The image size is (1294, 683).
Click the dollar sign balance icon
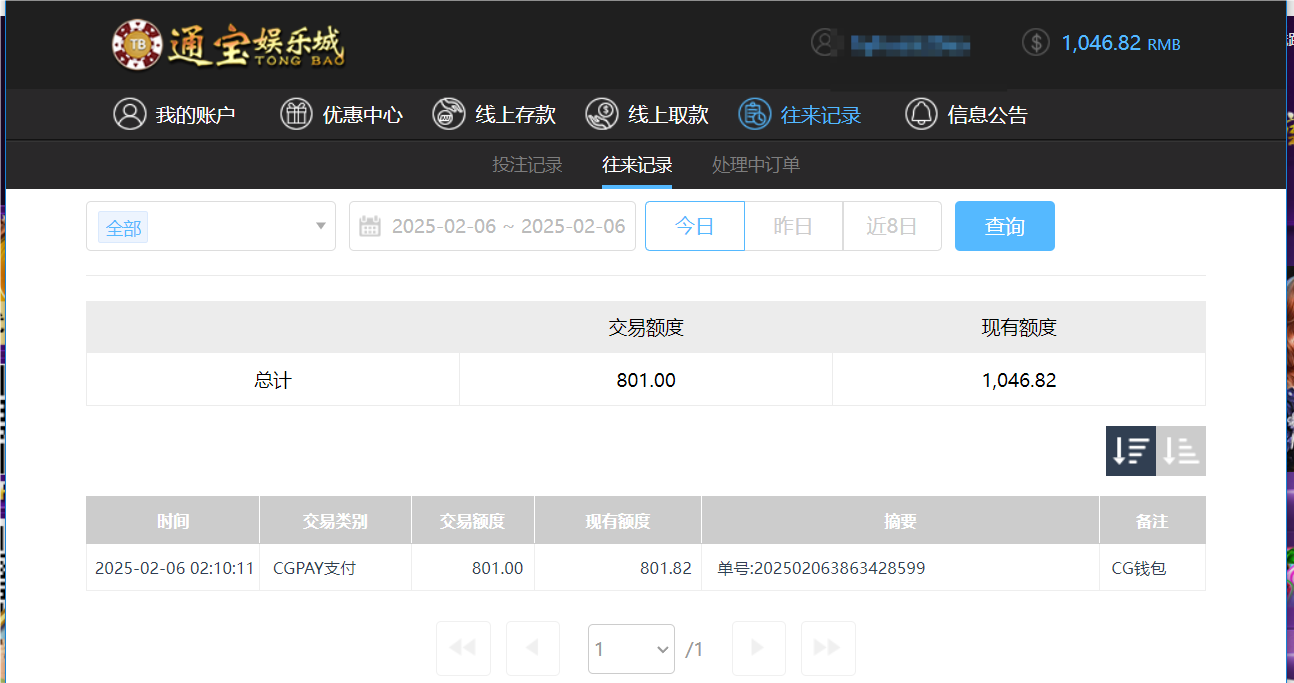(1035, 43)
